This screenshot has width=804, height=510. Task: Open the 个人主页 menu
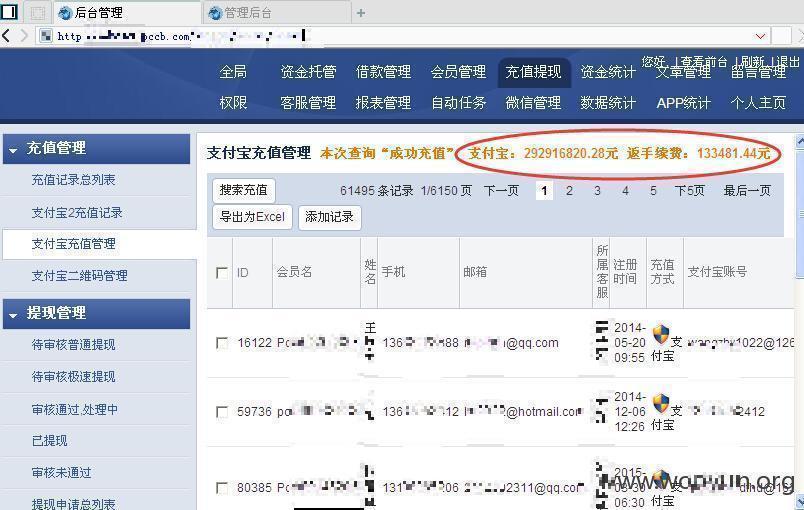758,103
